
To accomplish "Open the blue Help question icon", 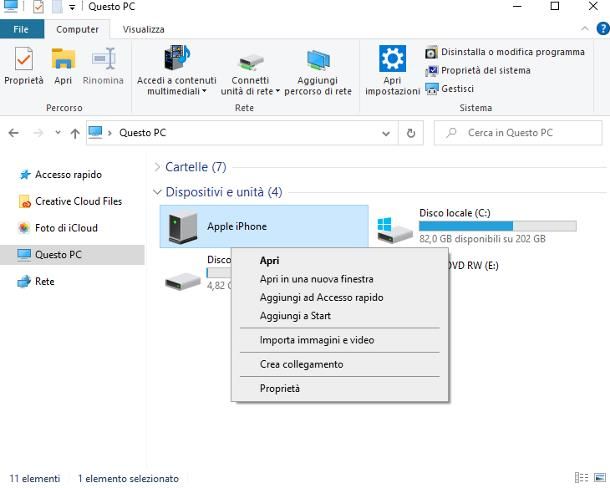I will pyautogui.click(x=603, y=29).
